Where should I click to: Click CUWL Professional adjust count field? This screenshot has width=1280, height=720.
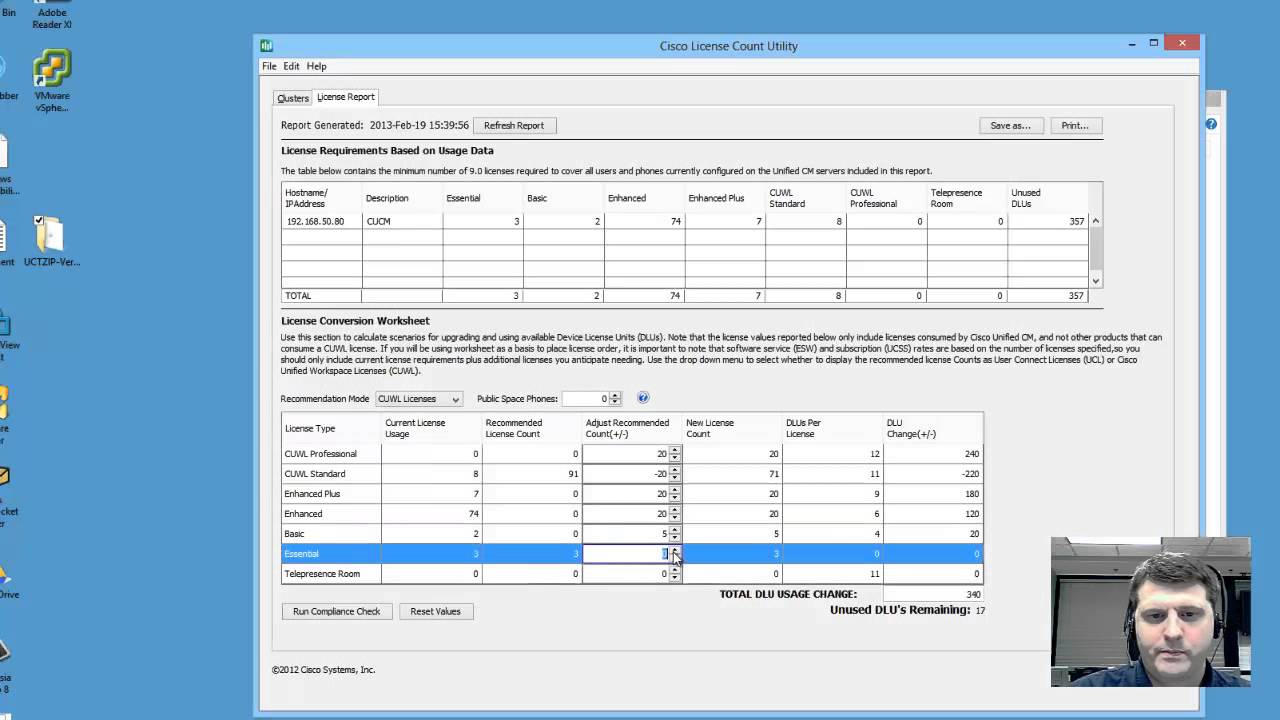(x=626, y=454)
